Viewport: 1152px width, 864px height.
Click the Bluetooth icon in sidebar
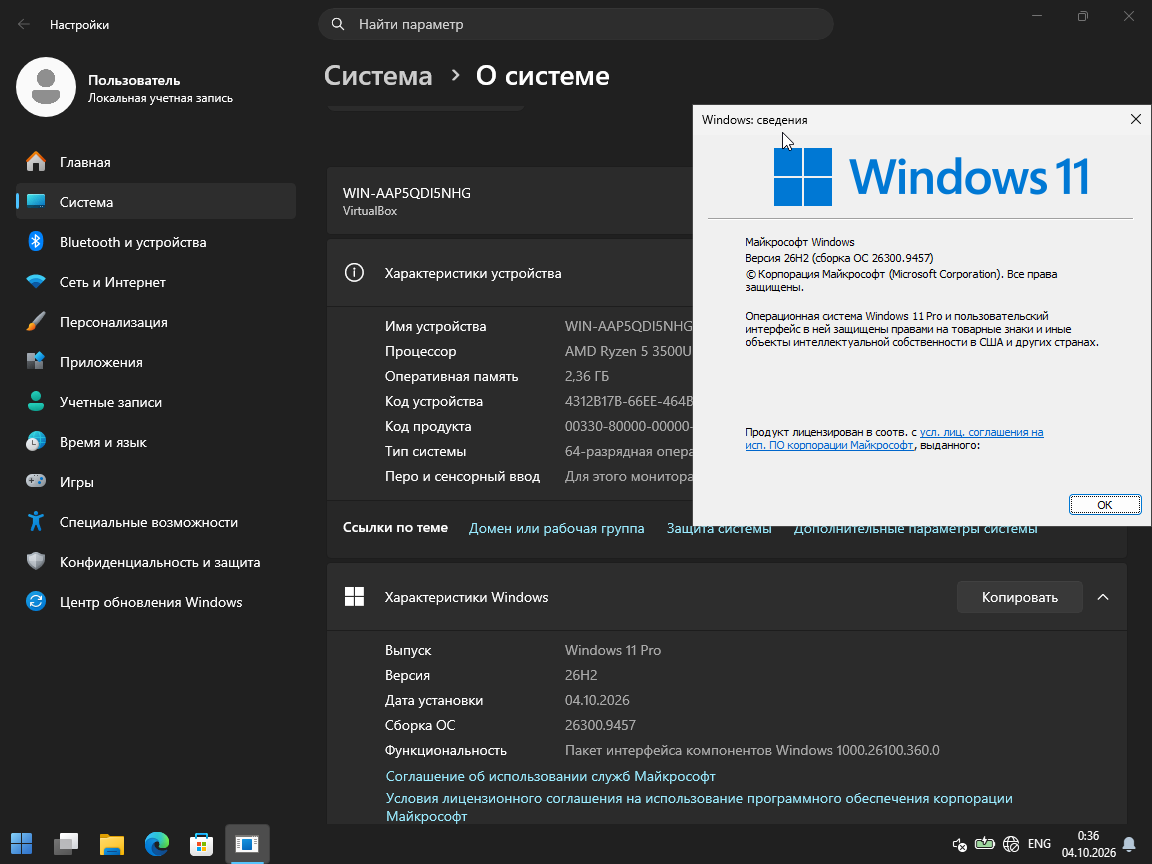pyautogui.click(x=35, y=241)
